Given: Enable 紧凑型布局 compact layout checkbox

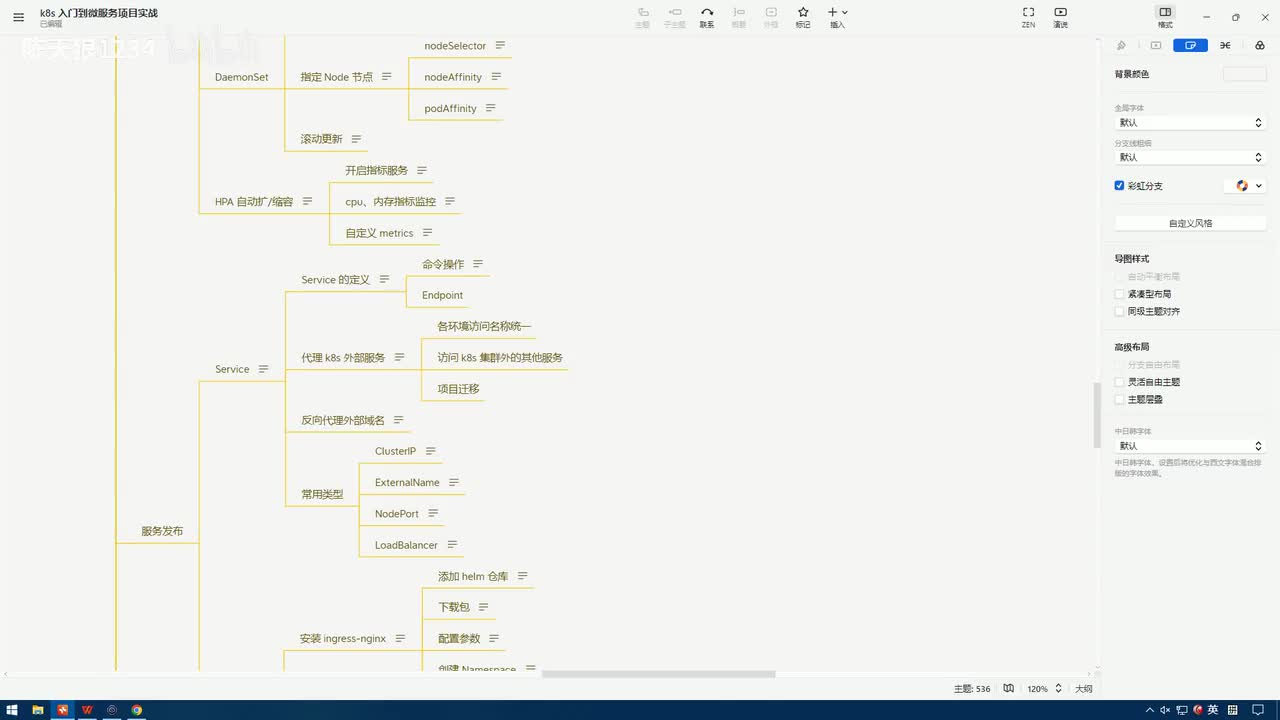Looking at the screenshot, I should [x=1120, y=294].
